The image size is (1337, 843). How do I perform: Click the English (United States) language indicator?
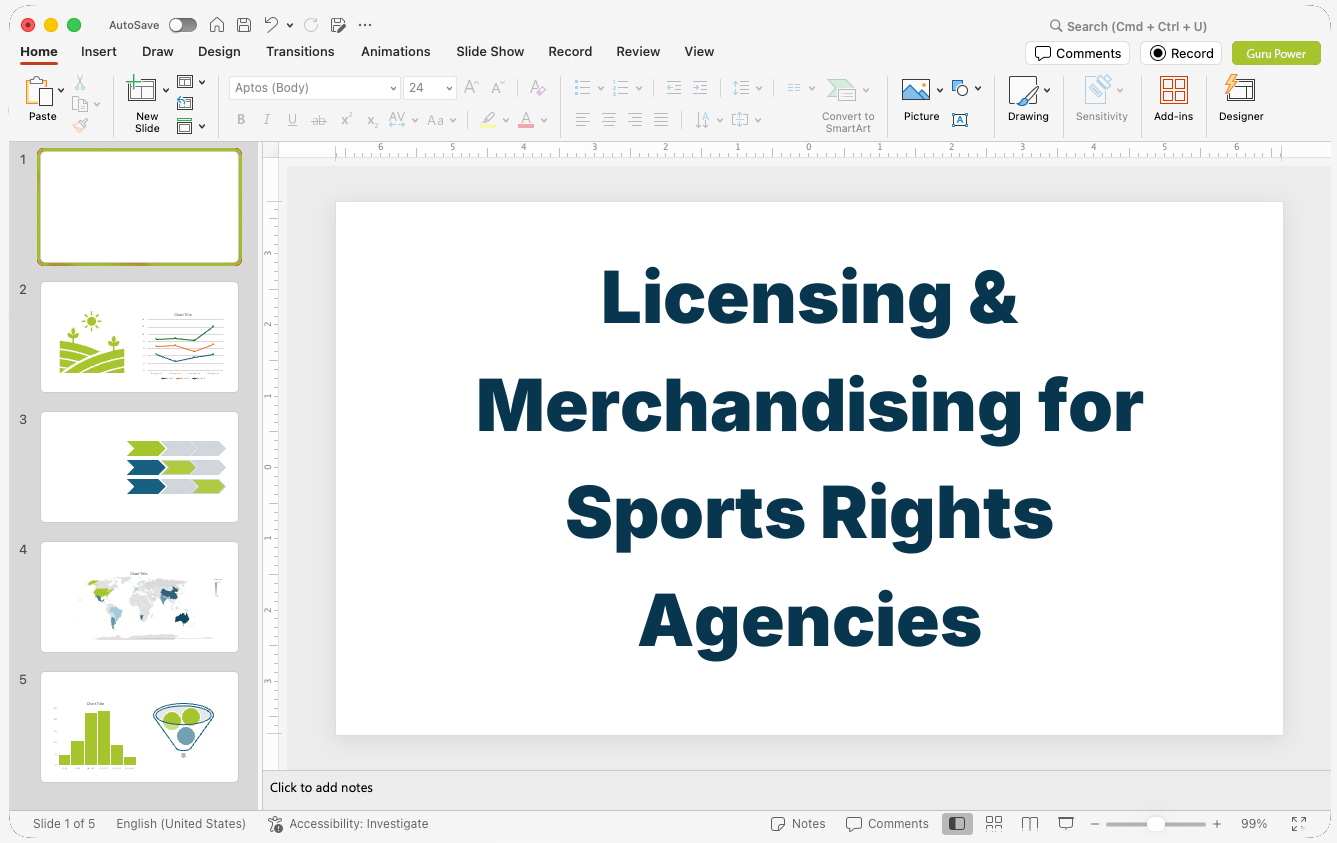[181, 824]
